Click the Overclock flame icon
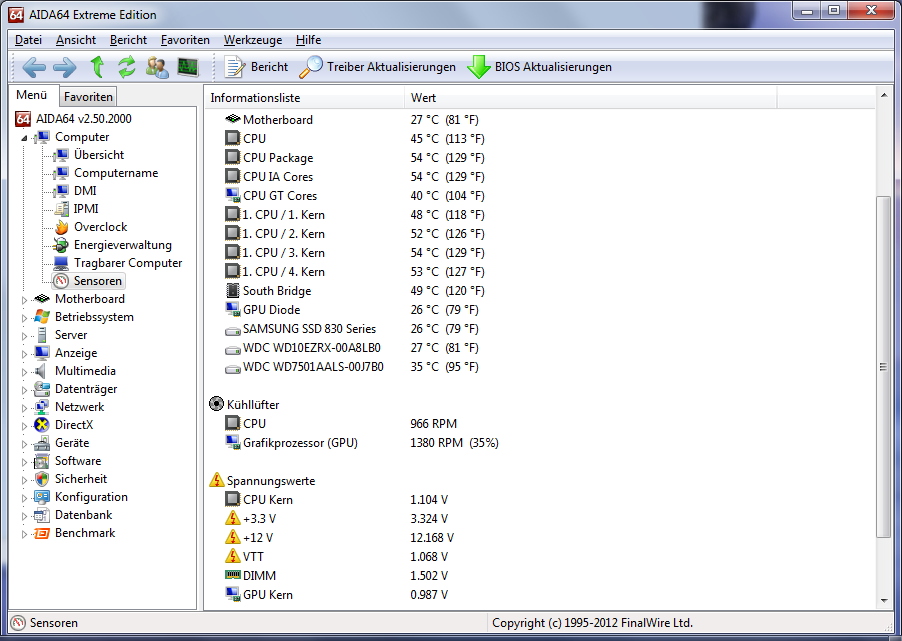902x641 pixels. [x=61, y=227]
